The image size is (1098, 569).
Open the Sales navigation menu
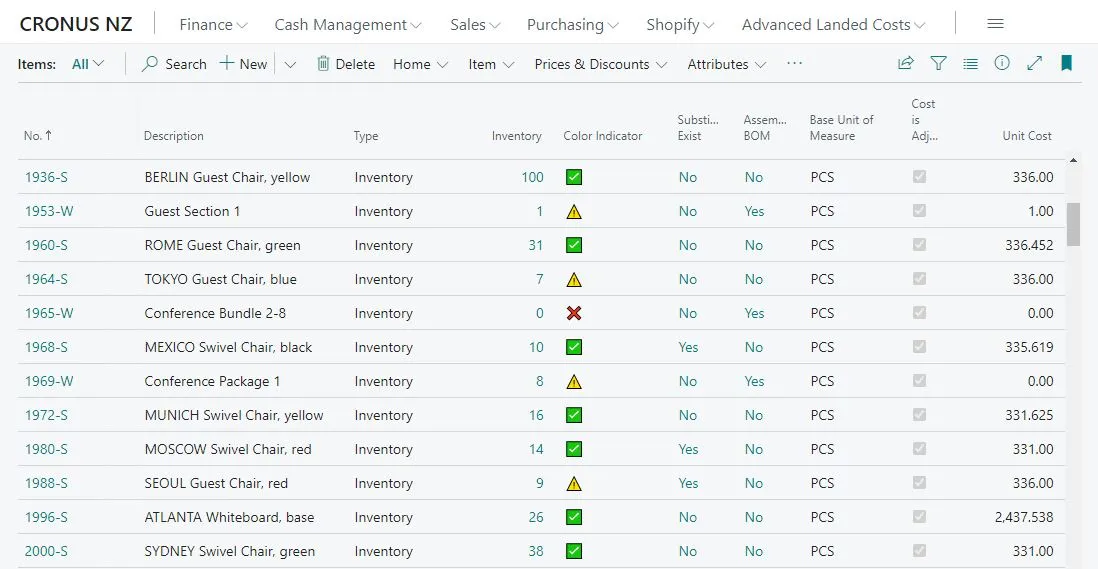click(x=475, y=24)
